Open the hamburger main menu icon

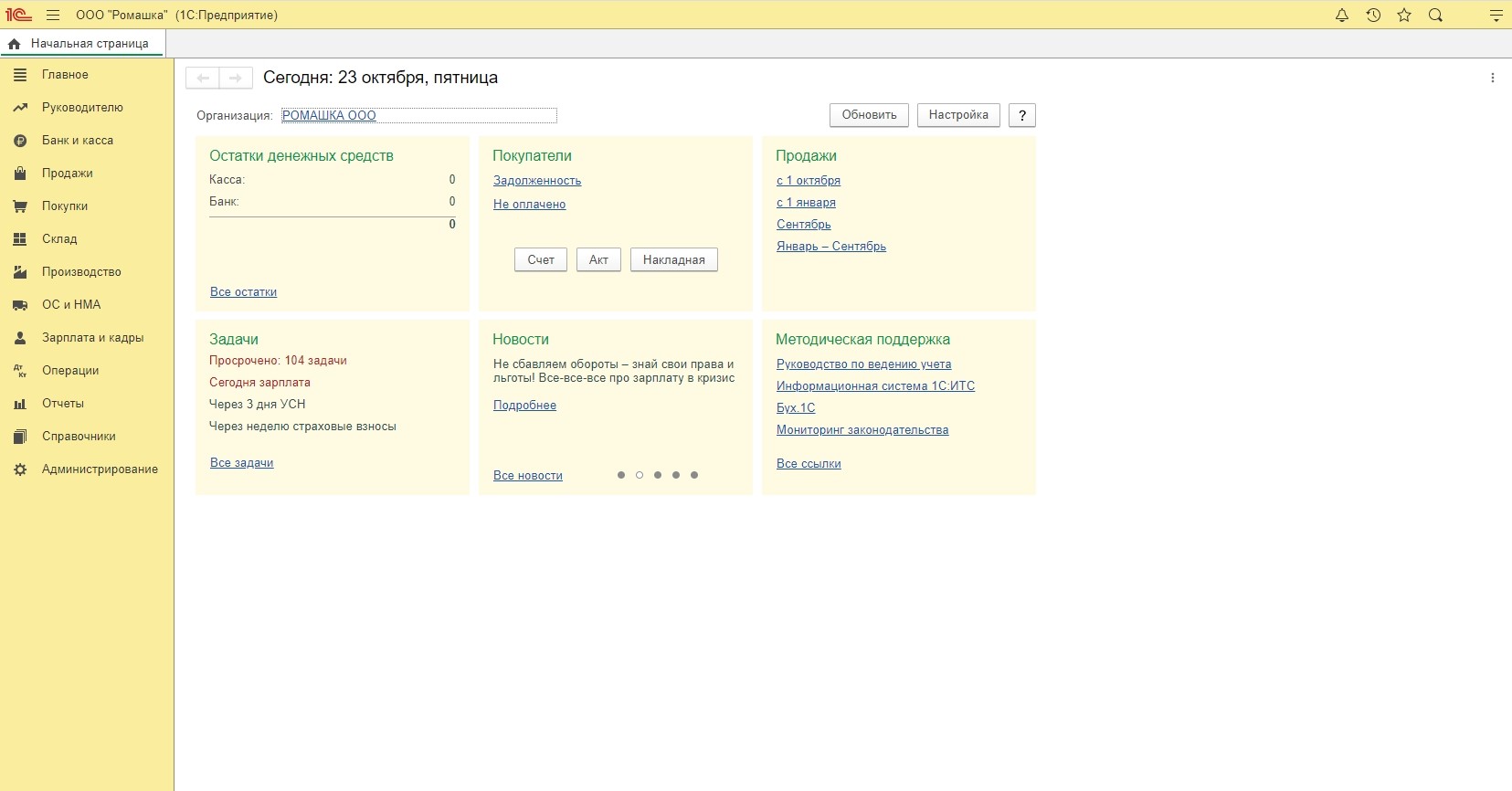[53, 16]
